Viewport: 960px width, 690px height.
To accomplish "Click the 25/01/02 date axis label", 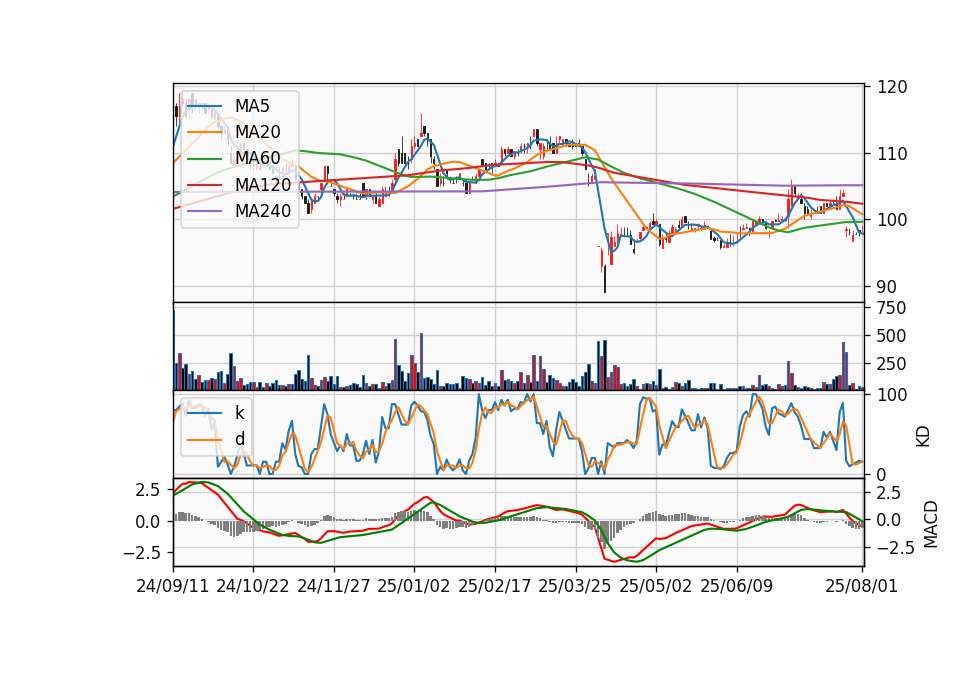I will point(414,586).
